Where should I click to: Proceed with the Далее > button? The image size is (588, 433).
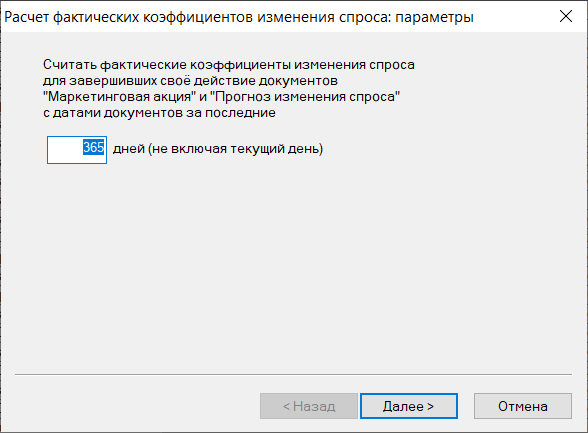tap(409, 406)
